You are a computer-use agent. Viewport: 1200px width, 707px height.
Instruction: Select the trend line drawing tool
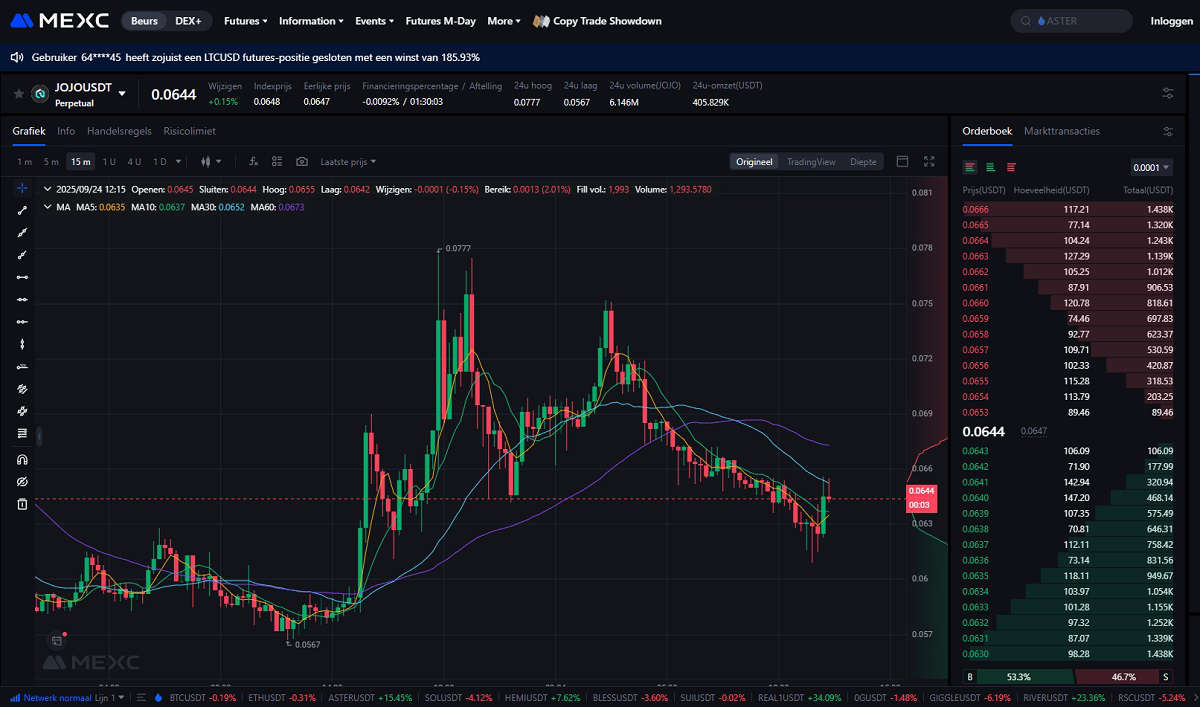(22, 210)
